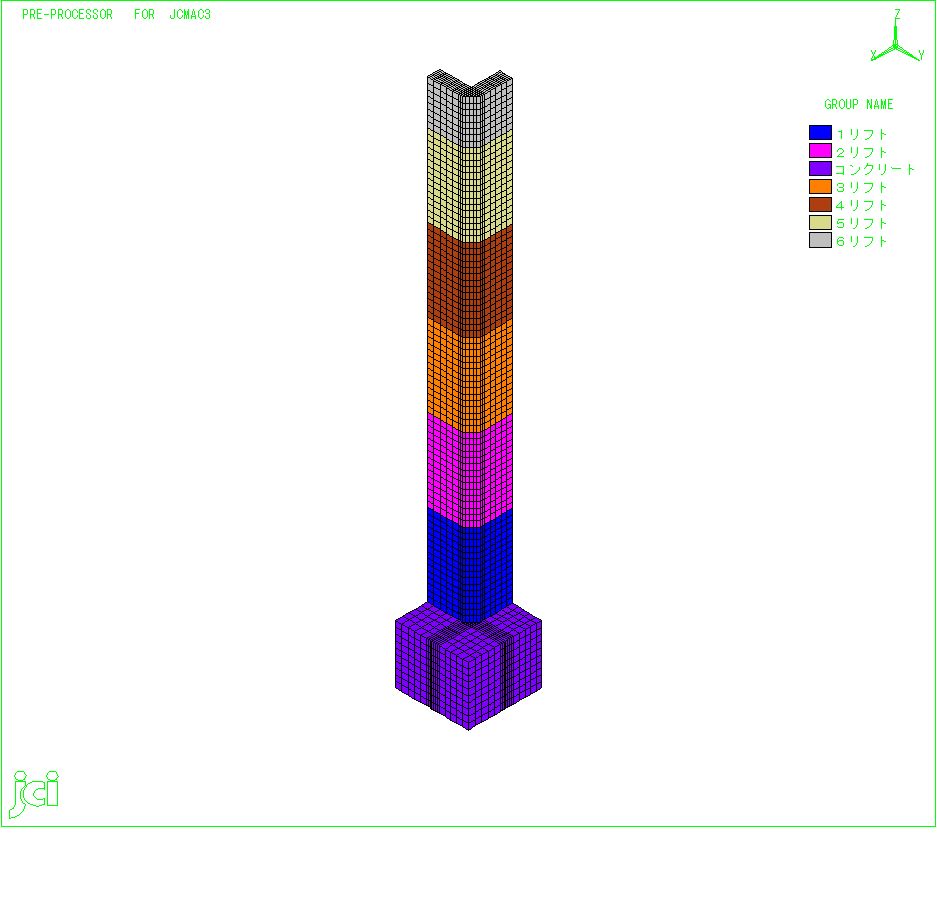Image resolution: width=937 pixels, height=899 pixels.
Task: Click the 6リフト legend label
Action: point(861,241)
